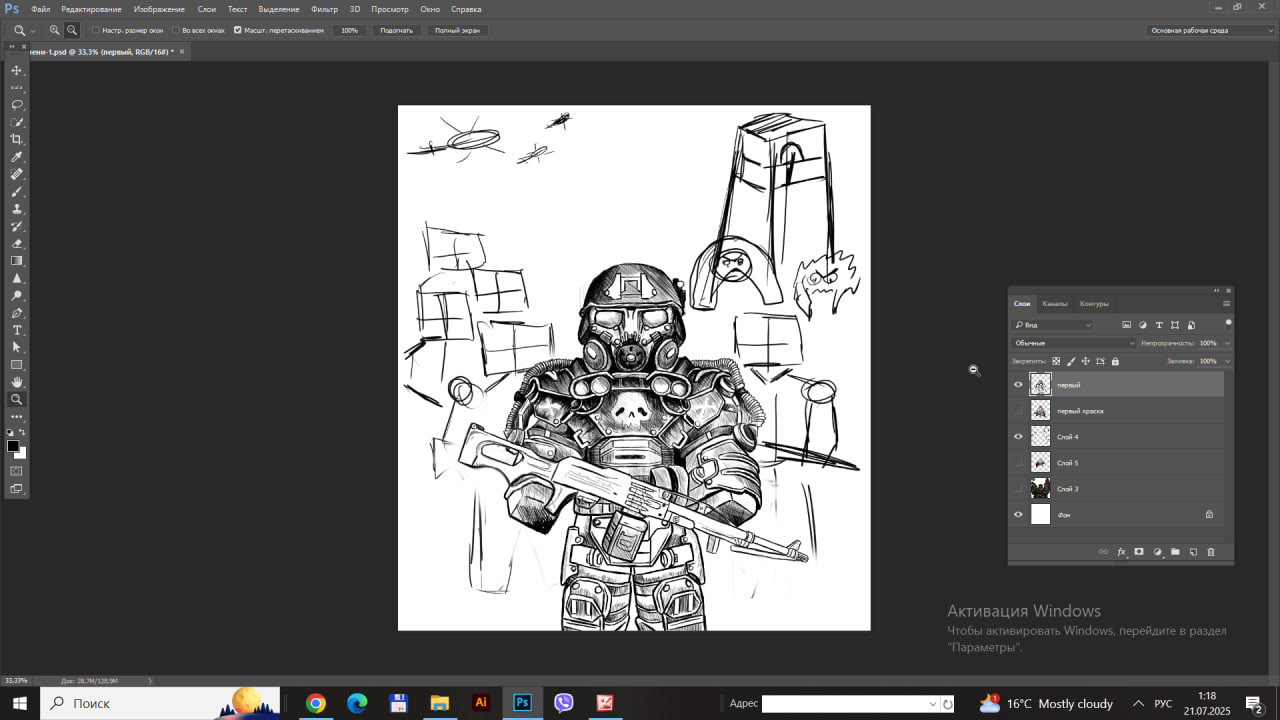Click the taskbar address input field
The image size is (1280, 720).
(845, 704)
